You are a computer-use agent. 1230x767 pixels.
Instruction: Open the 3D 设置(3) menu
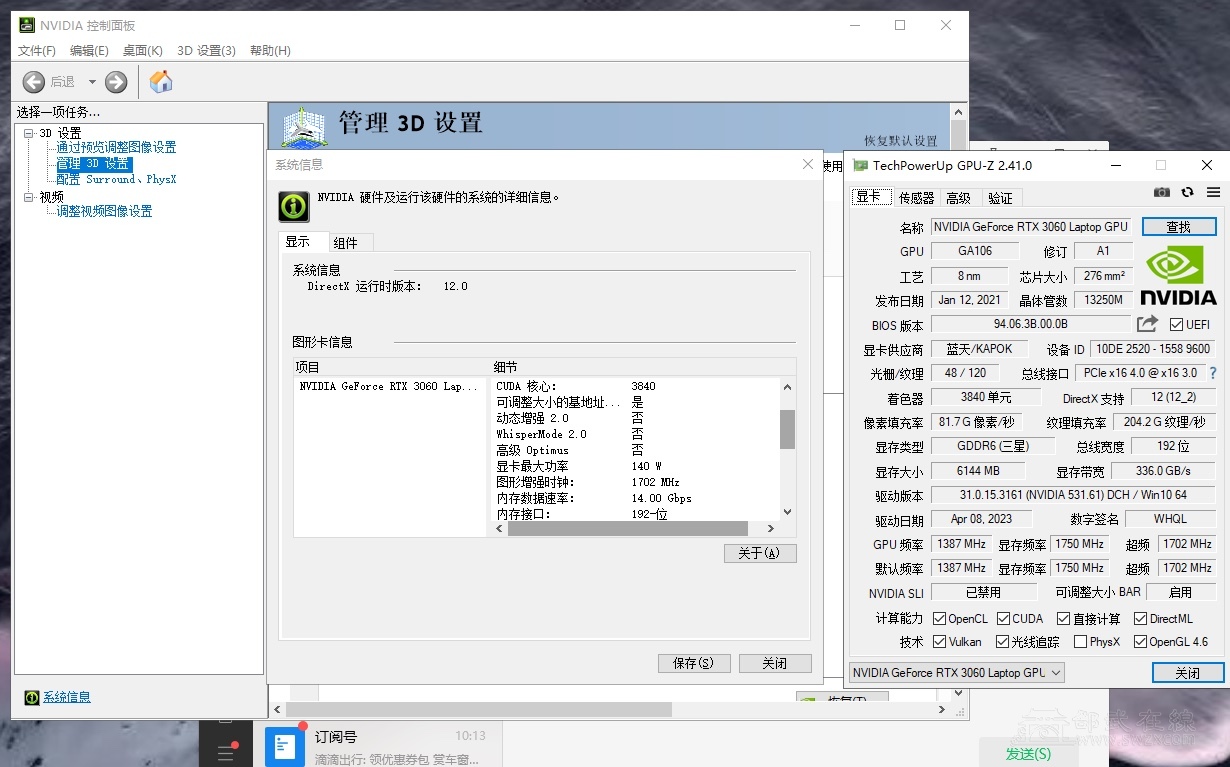(206, 51)
